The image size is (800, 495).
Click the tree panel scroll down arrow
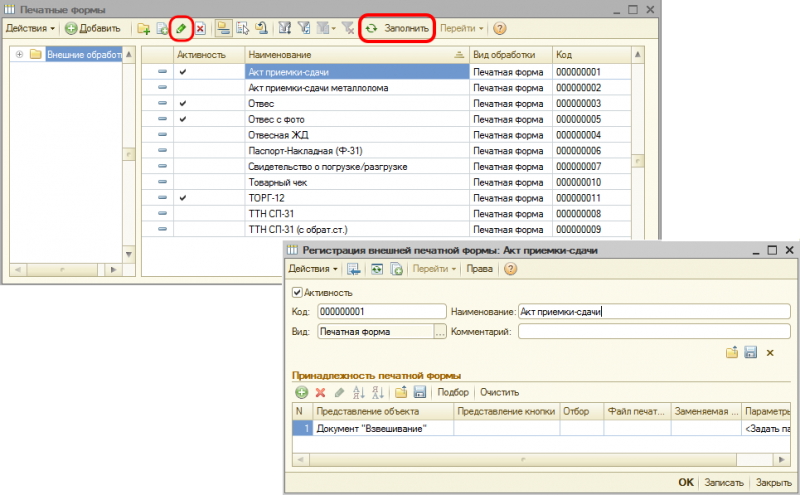pyautogui.click(x=129, y=254)
